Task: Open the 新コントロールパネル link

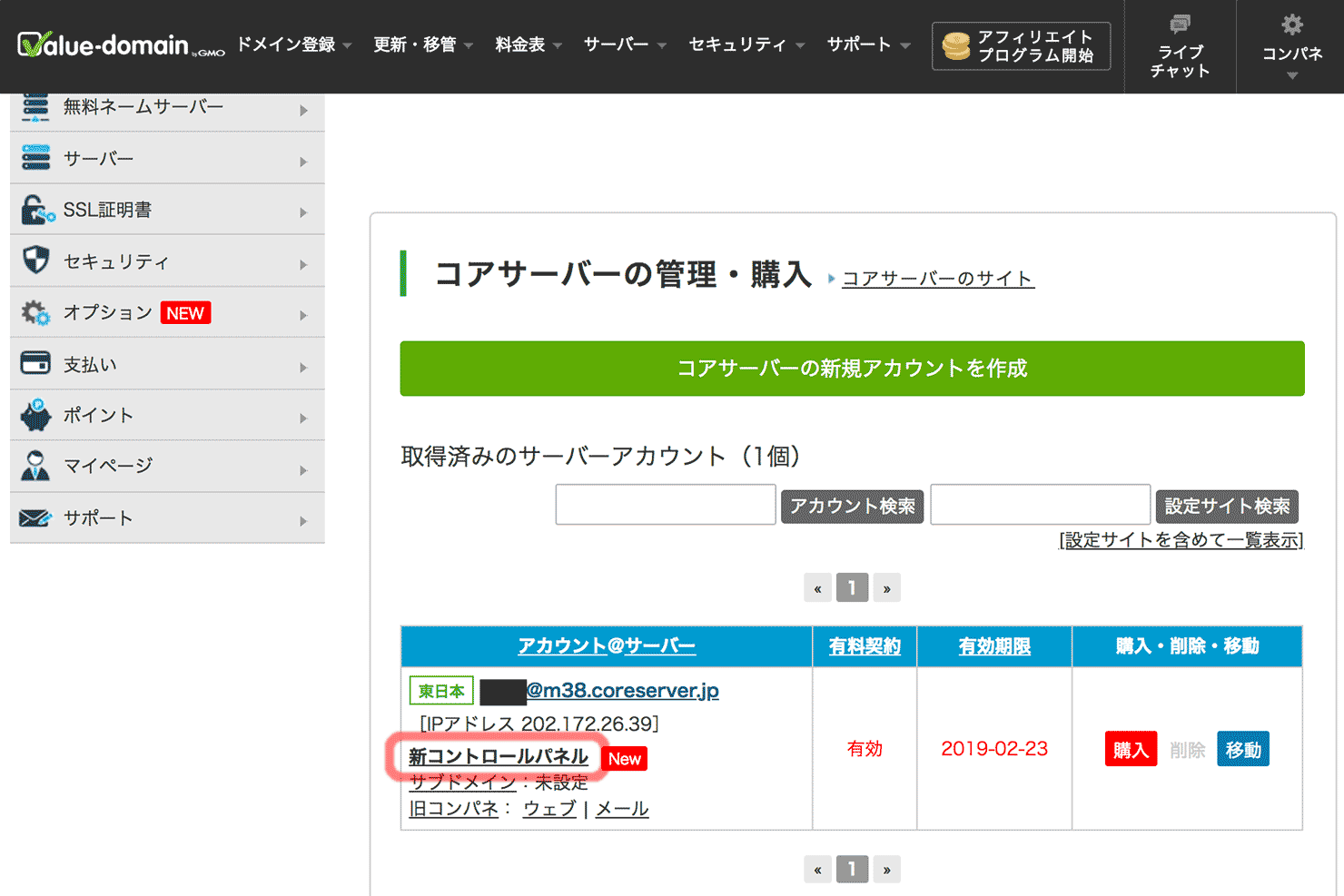Action: (499, 757)
